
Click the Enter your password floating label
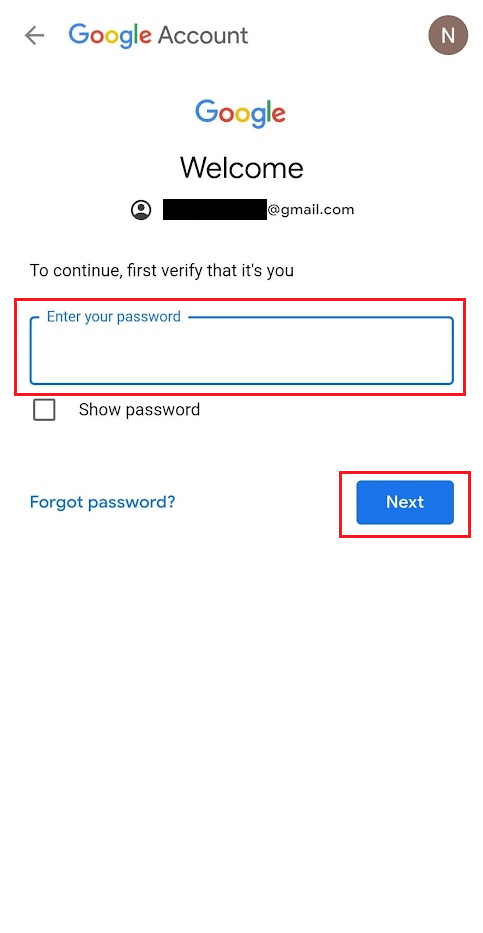pyautogui.click(x=114, y=317)
